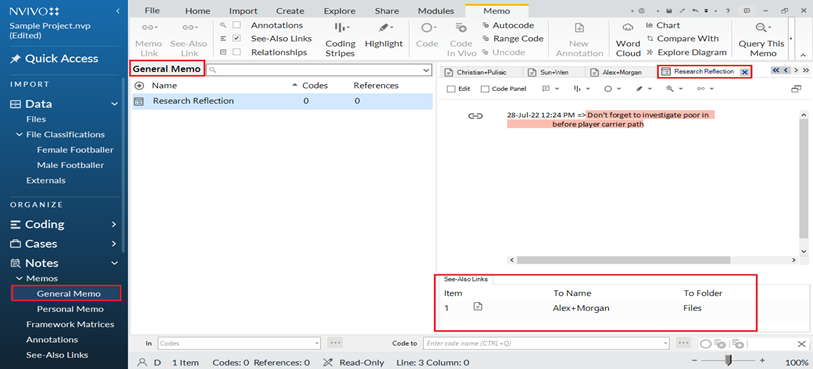Click the Word Cloud icon
Viewport: 813px width, 369px height.
coord(627,27)
